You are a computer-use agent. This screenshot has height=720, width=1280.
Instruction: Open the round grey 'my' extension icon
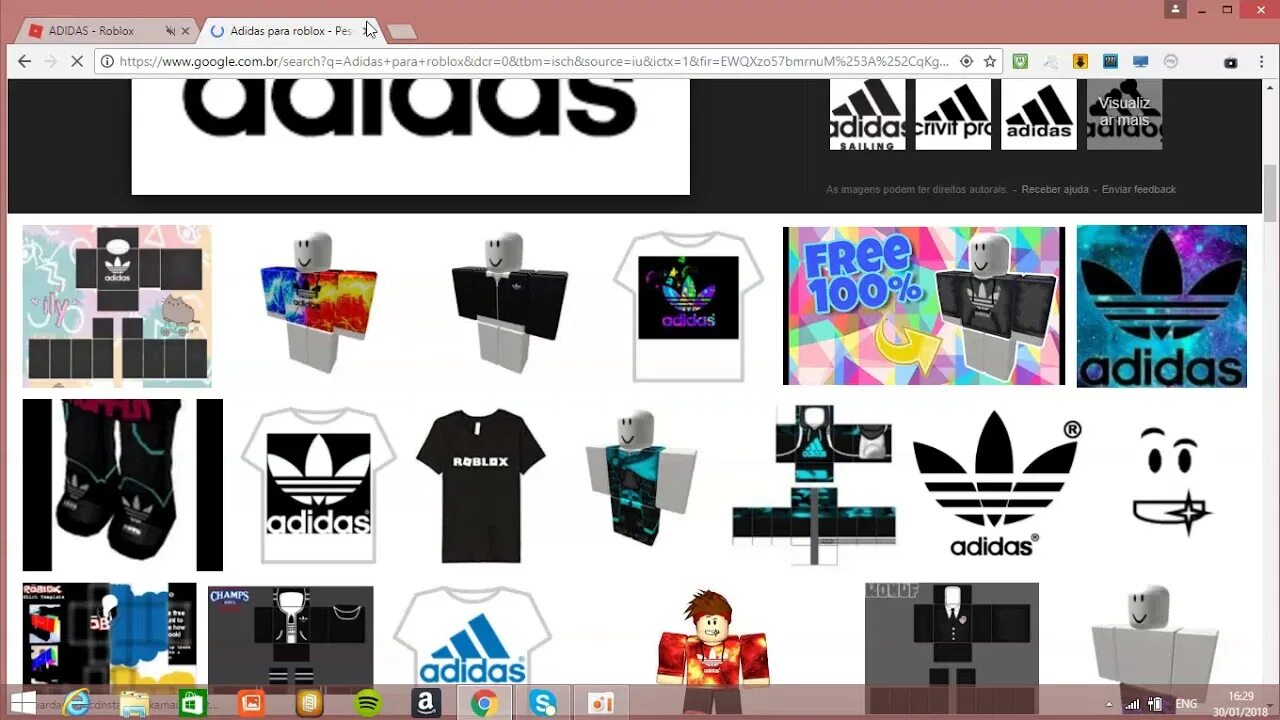click(x=1171, y=62)
